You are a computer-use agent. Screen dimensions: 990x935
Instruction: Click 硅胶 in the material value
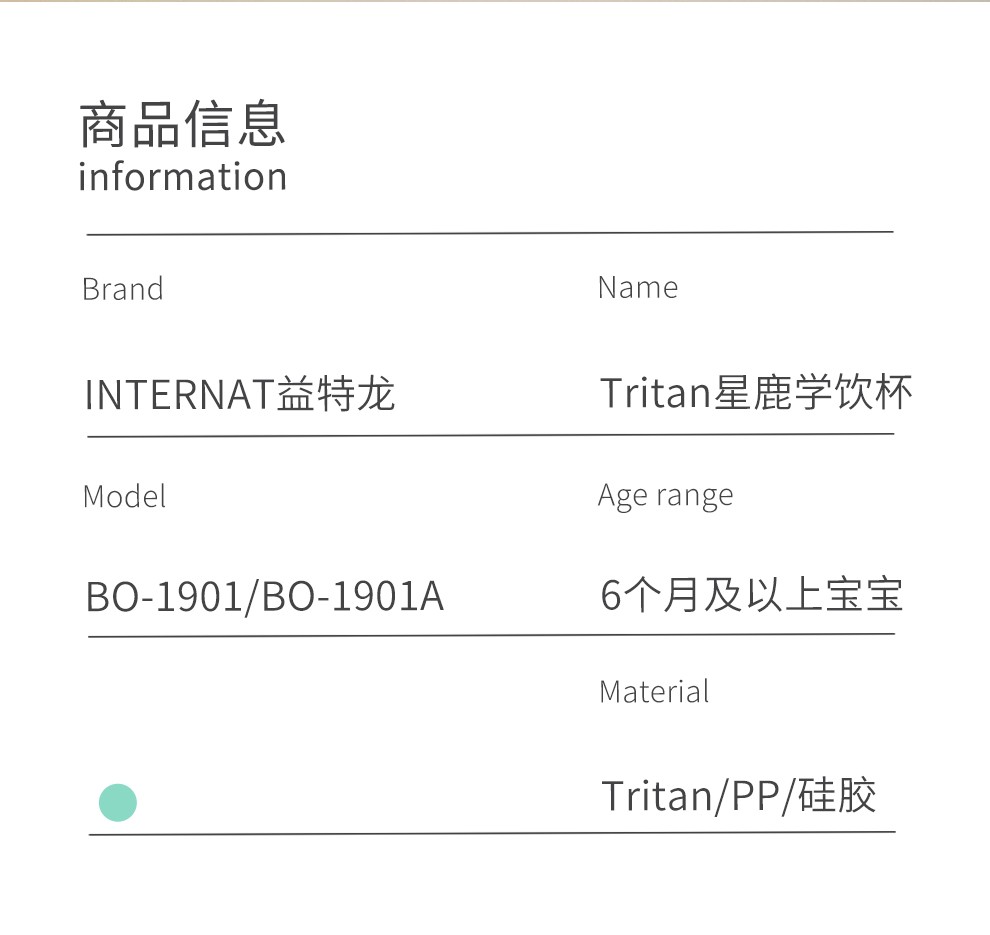(x=837, y=796)
